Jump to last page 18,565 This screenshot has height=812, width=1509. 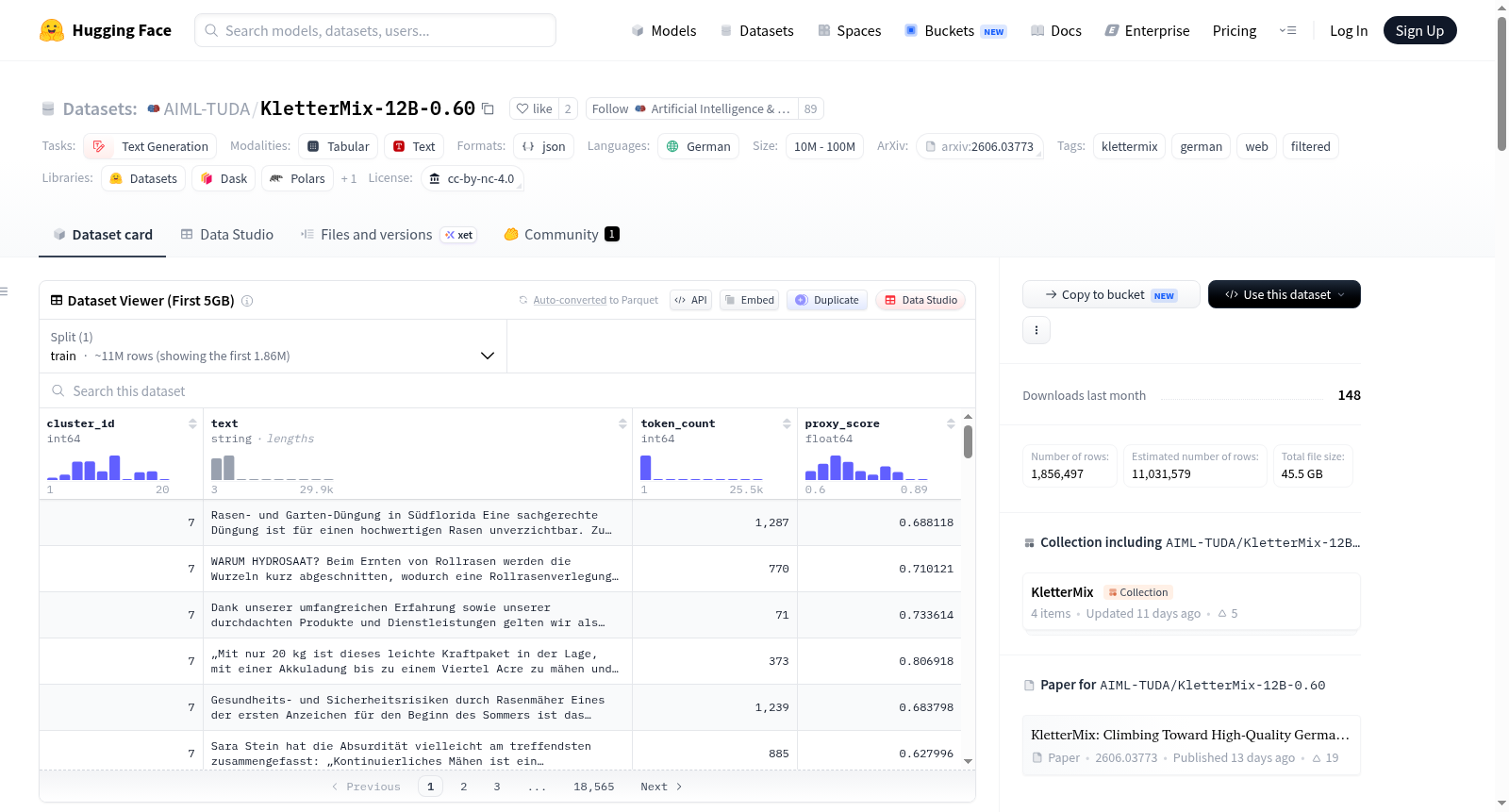594,787
